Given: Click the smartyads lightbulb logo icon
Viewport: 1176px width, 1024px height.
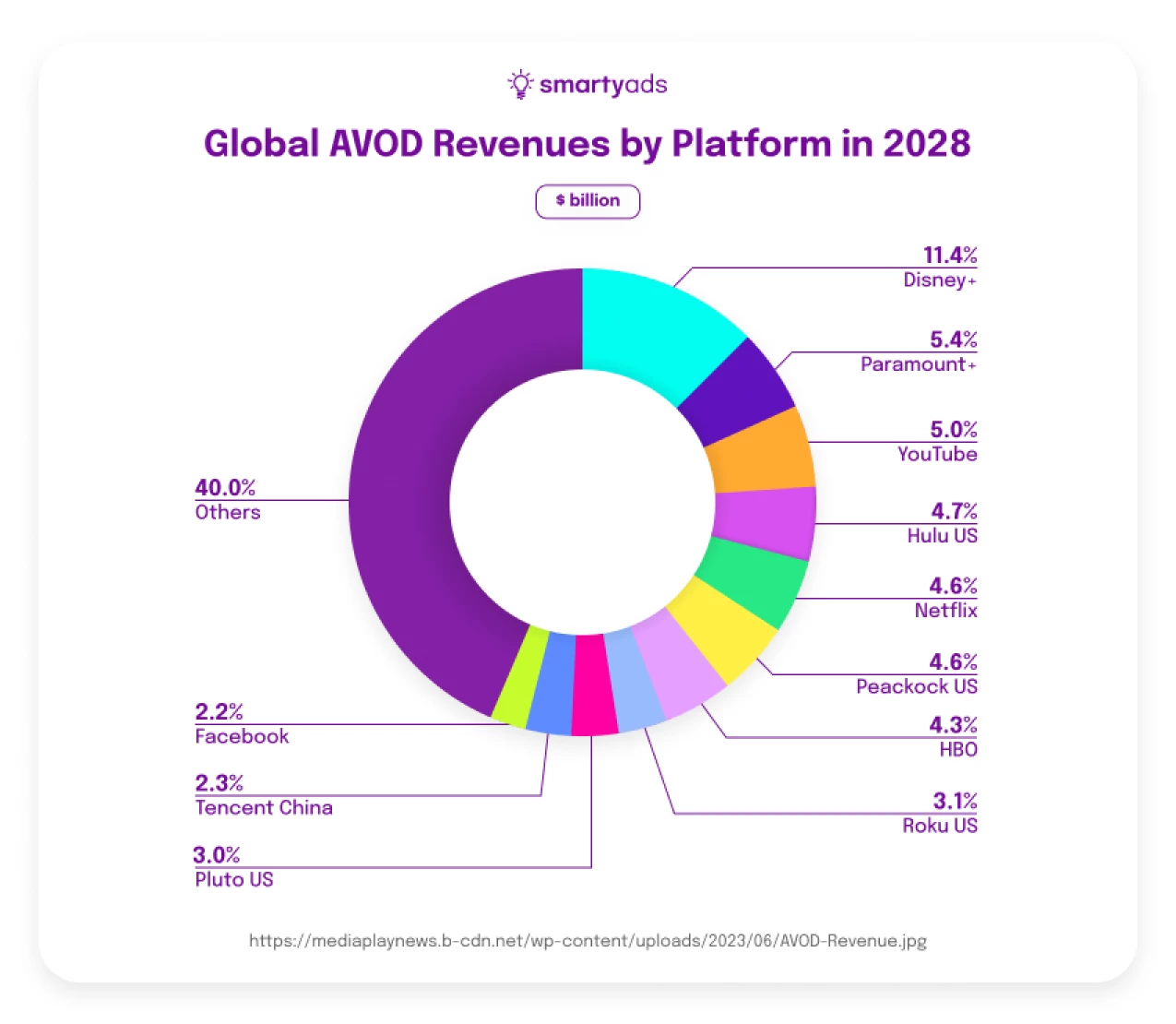Looking at the screenshot, I should [x=520, y=84].
